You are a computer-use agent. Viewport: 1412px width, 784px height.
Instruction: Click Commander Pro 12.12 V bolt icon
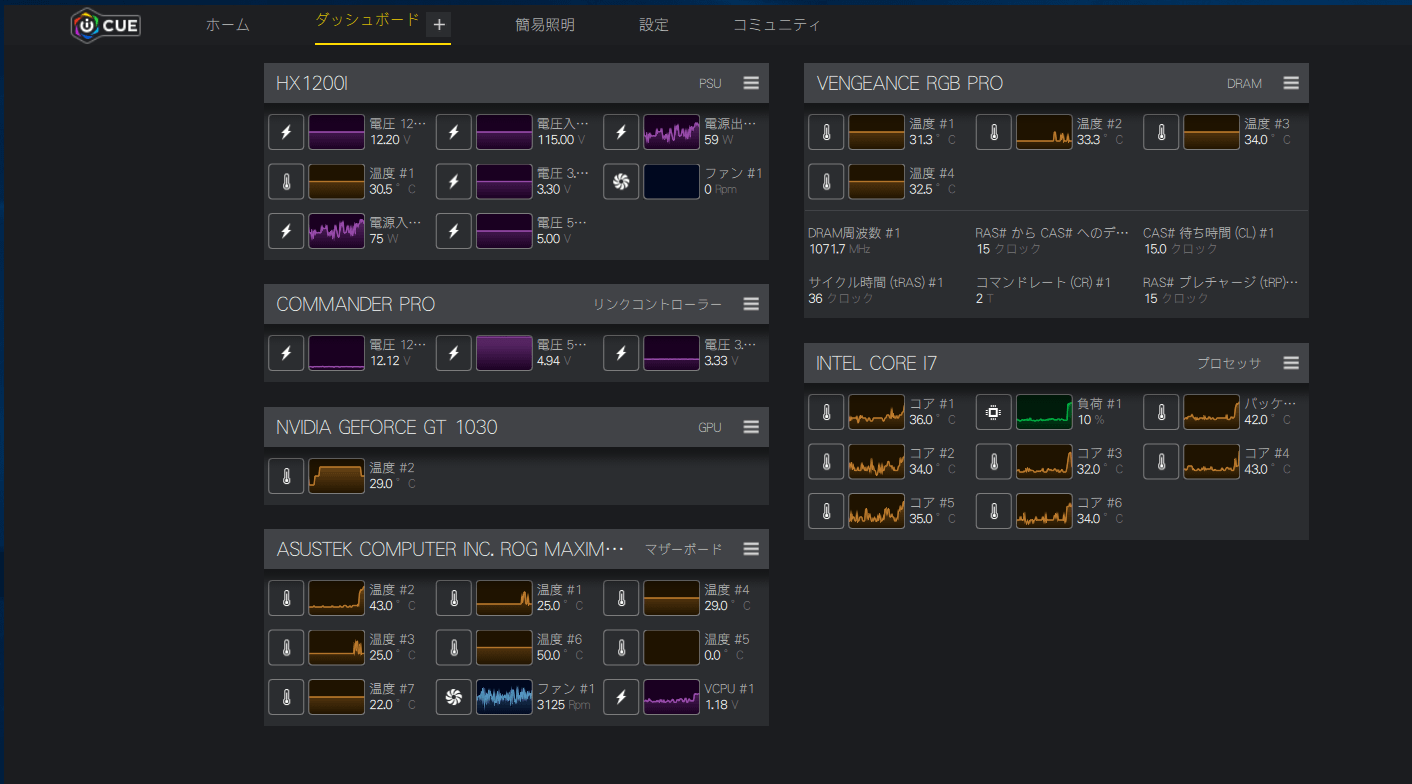[x=286, y=353]
